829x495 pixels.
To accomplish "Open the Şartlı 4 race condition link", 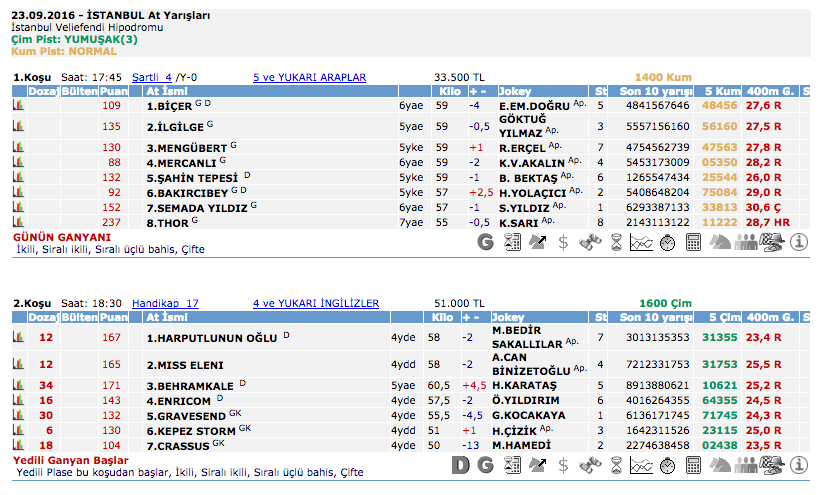I will tap(152, 77).
